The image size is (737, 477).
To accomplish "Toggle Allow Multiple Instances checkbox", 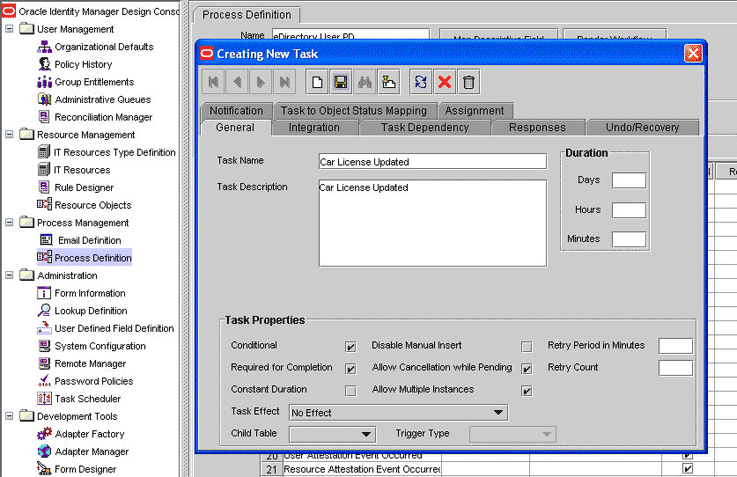I will 526,391.
